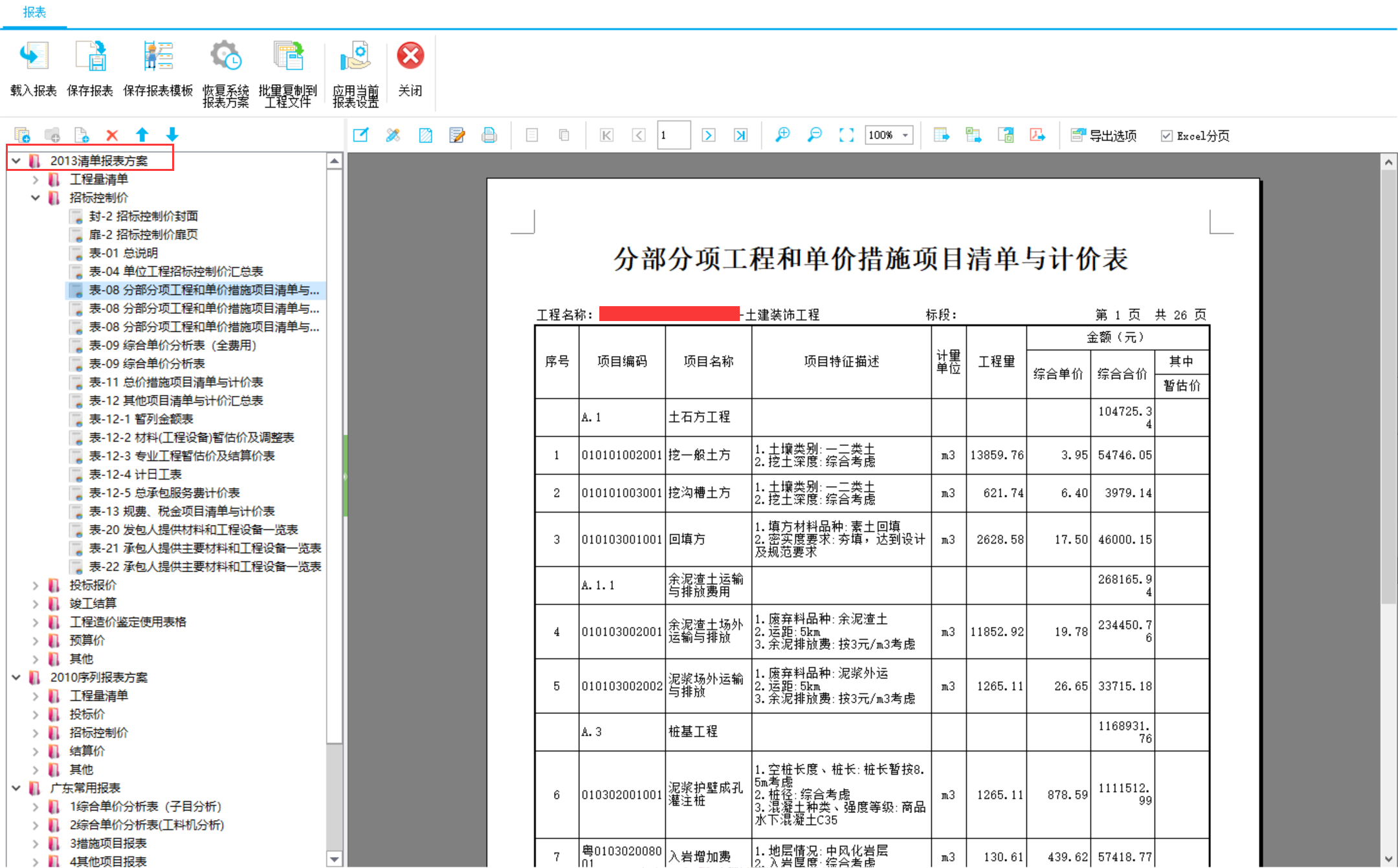Click 批量复制到工程文件 icon
This screenshot has width=1398, height=868.
(288, 57)
